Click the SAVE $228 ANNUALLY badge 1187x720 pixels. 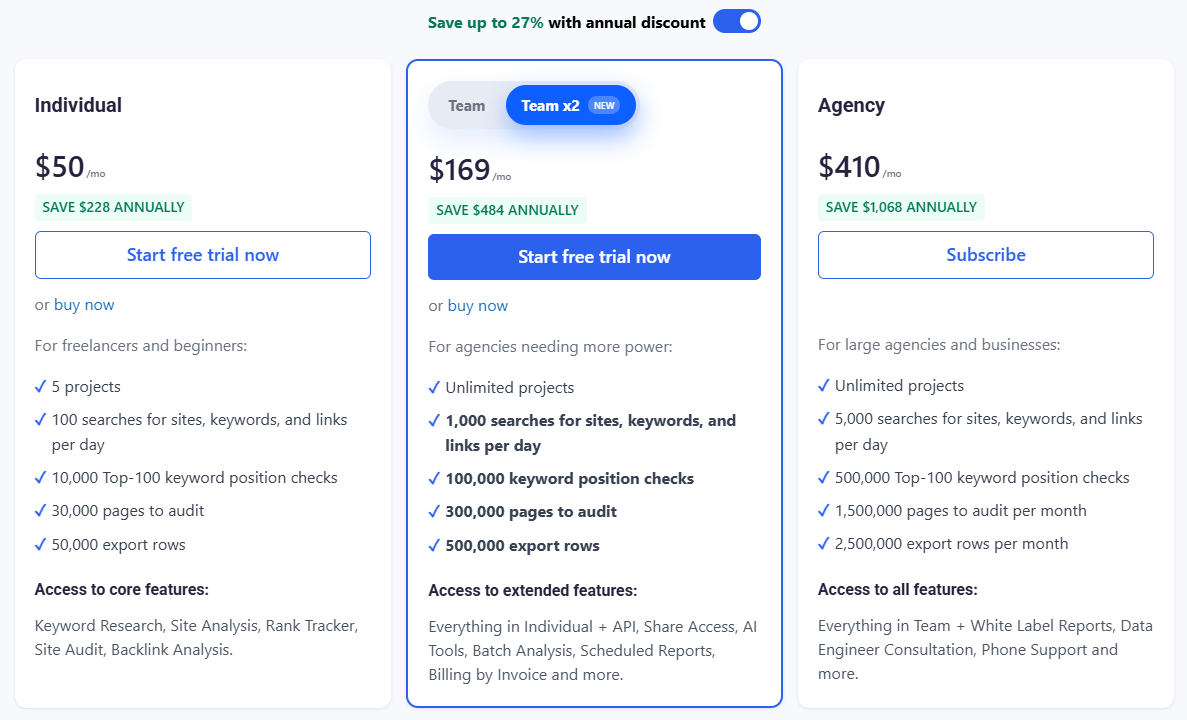click(x=113, y=207)
